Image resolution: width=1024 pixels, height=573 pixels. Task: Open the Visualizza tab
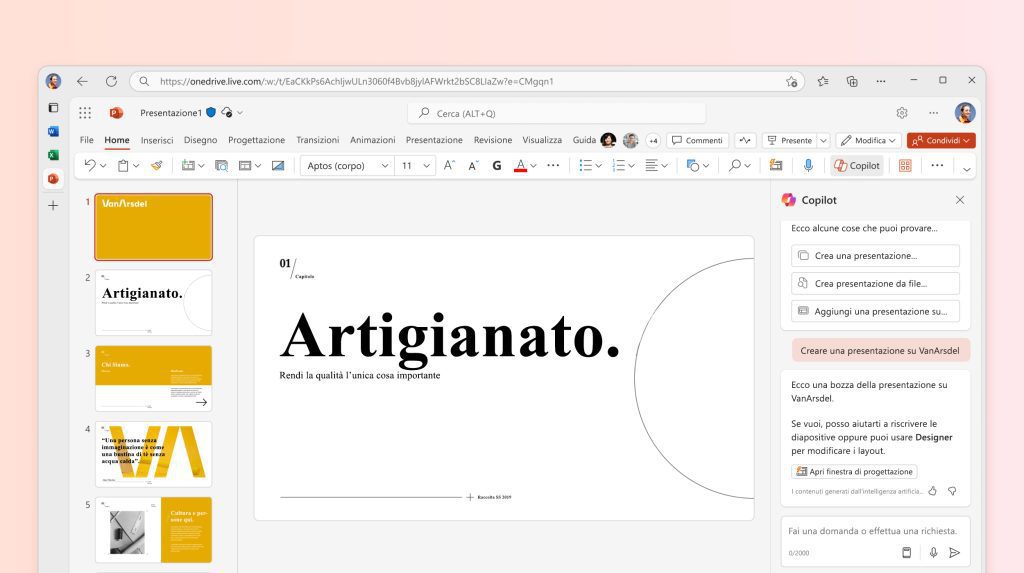[x=542, y=140]
